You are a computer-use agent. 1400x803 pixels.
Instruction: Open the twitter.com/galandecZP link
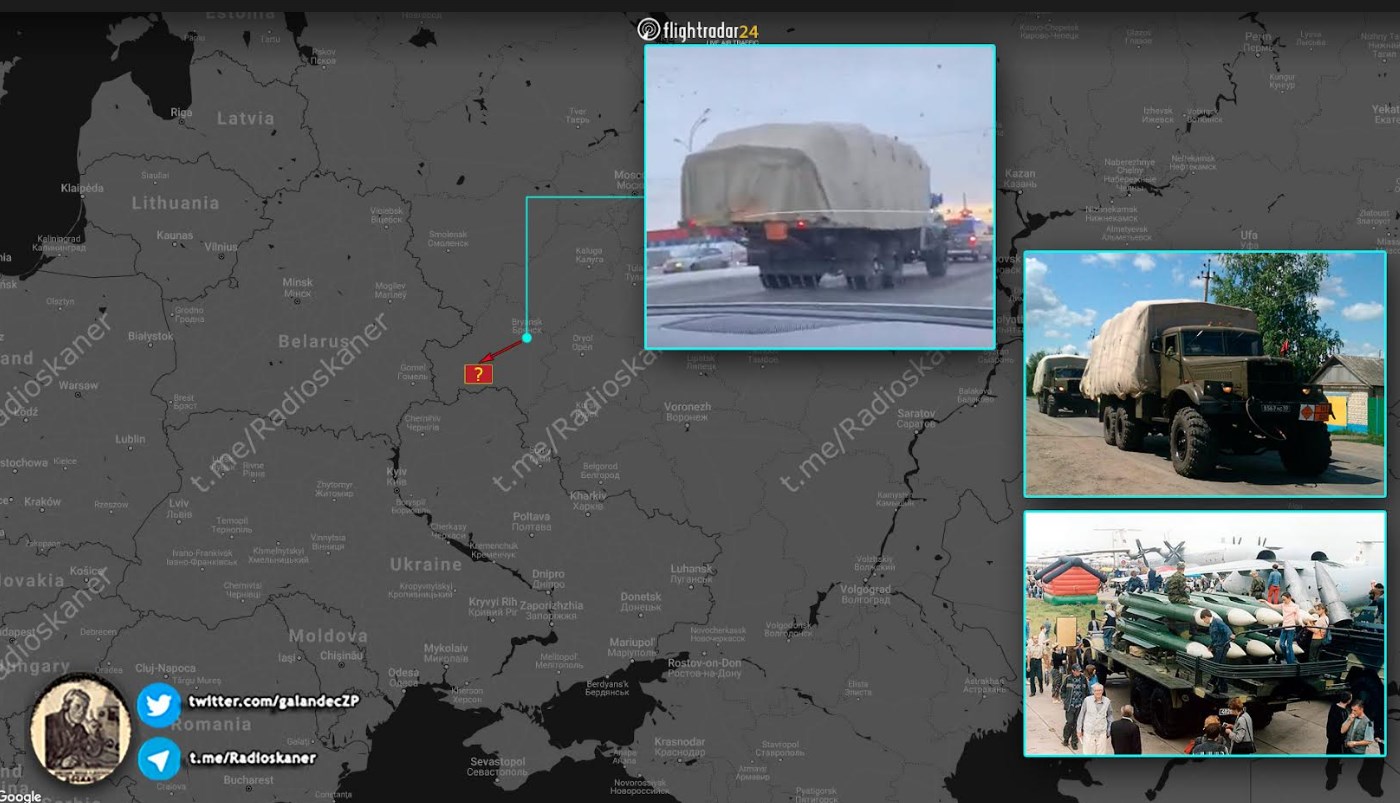(x=273, y=702)
